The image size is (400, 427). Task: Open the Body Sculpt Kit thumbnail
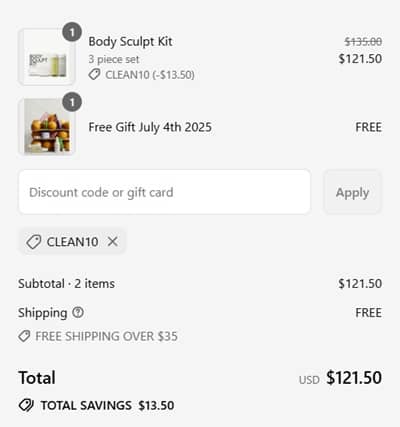point(47,57)
